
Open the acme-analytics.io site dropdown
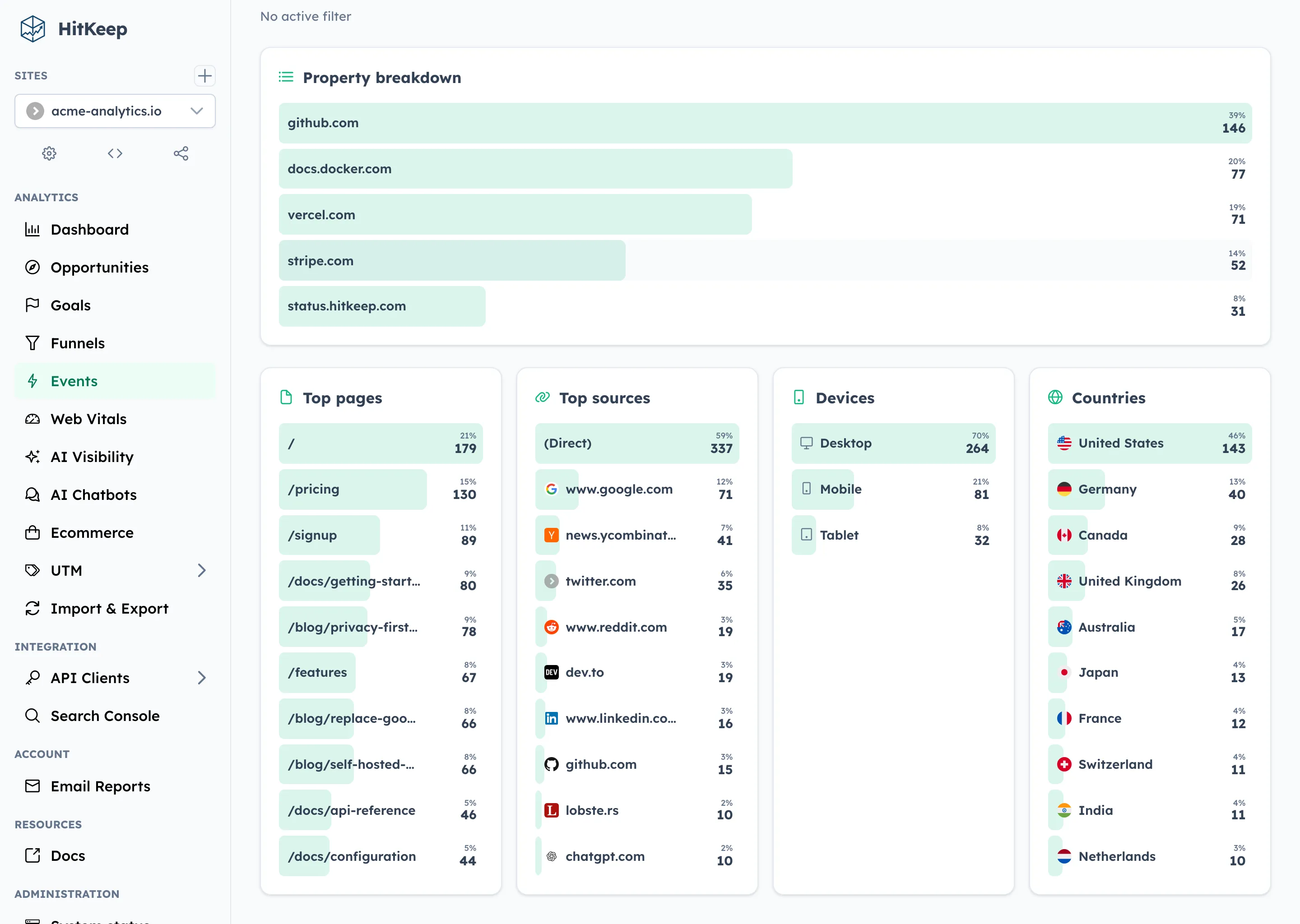[115, 111]
